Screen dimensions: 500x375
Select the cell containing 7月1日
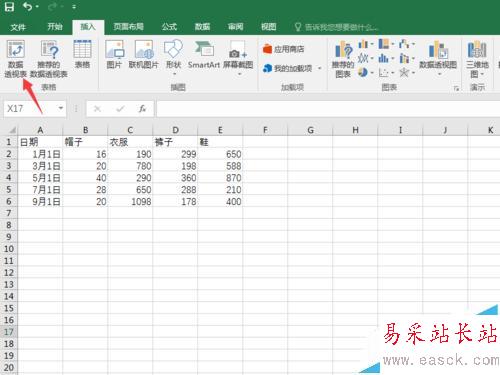point(40,190)
